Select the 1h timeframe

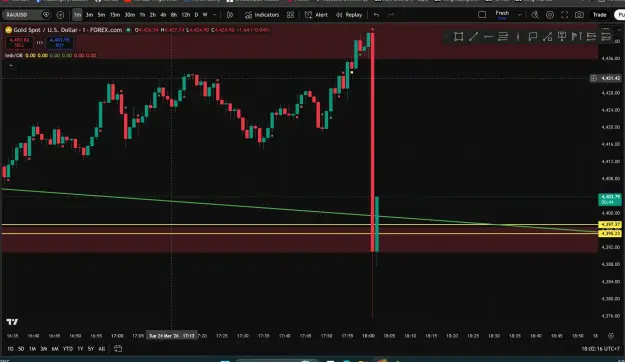(x=142, y=15)
